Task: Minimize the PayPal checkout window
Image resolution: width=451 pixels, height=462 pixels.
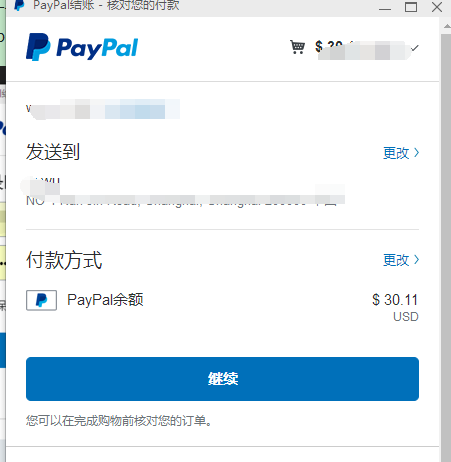Action: pos(385,7)
